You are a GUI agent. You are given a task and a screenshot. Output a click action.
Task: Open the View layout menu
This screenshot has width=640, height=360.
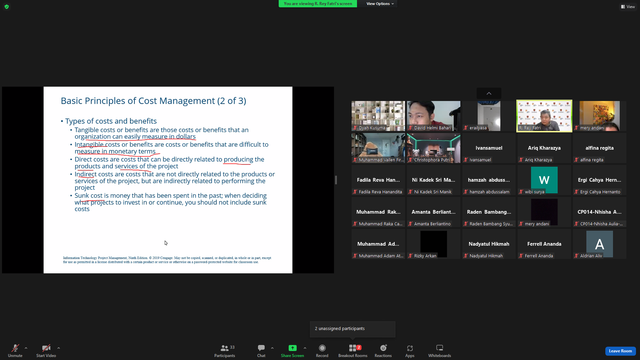[628, 7]
